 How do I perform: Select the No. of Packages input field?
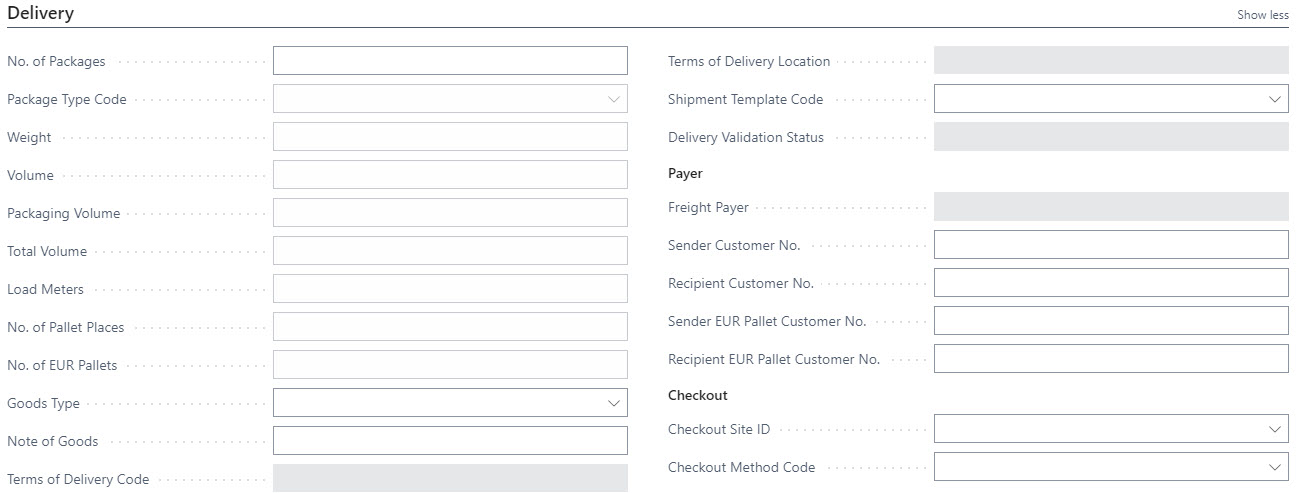click(450, 61)
